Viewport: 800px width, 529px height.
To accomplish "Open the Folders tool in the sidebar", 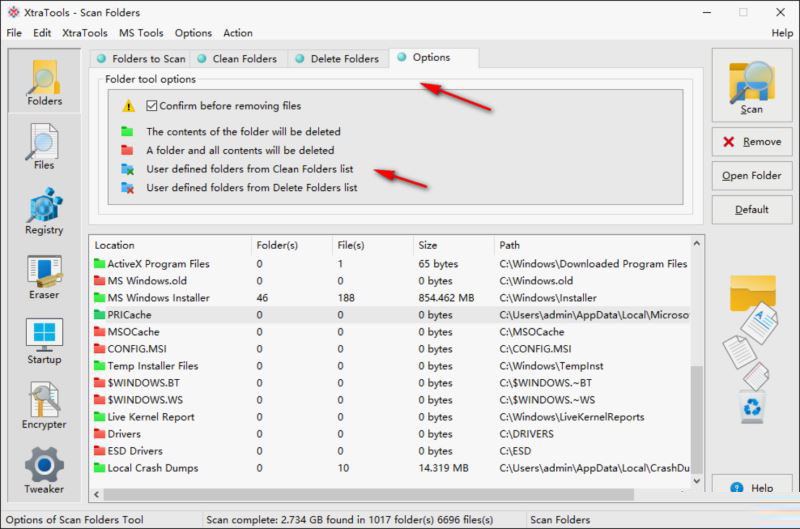I will 44,82.
